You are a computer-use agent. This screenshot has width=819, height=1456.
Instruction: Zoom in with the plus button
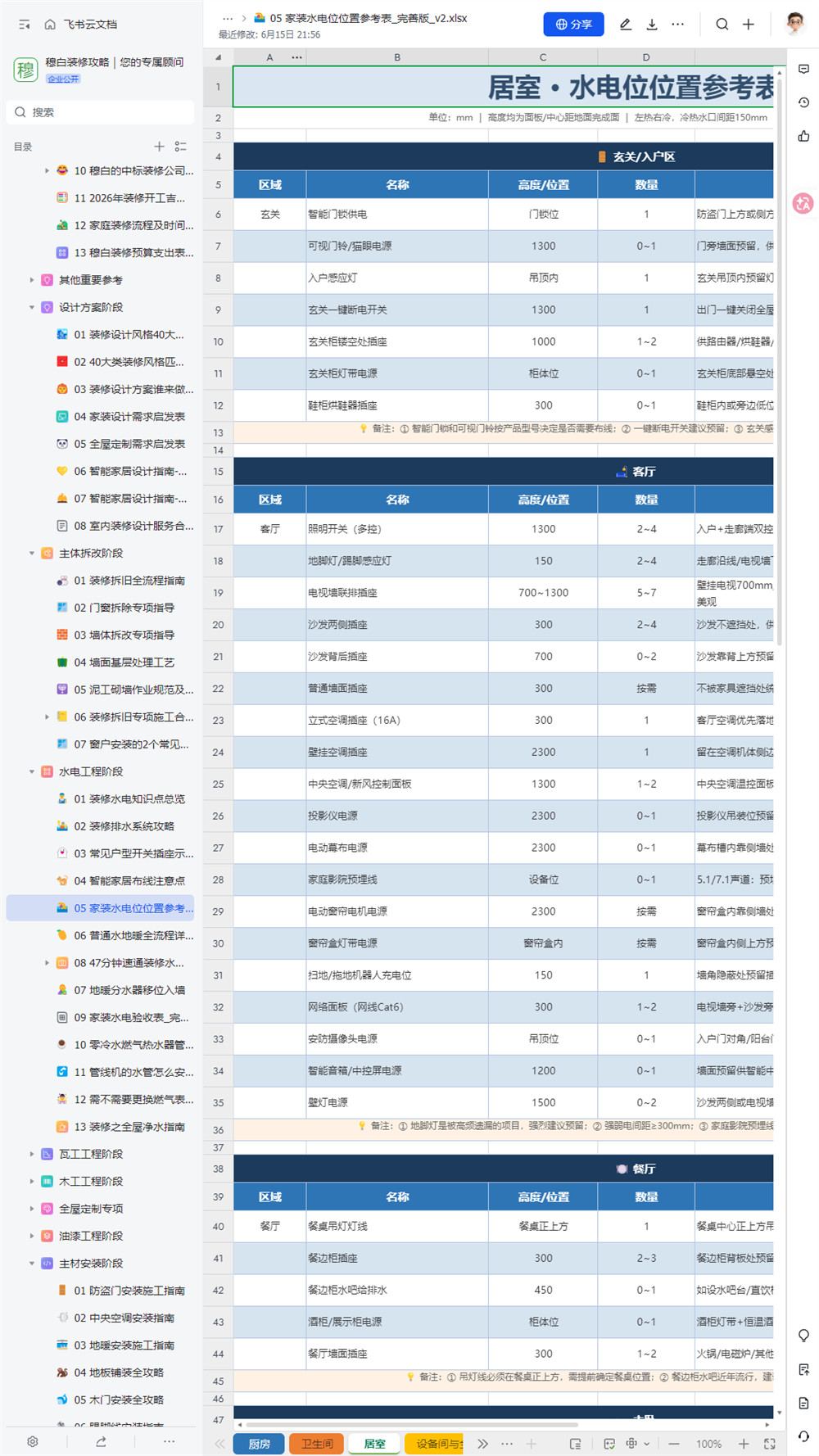coord(744,1444)
